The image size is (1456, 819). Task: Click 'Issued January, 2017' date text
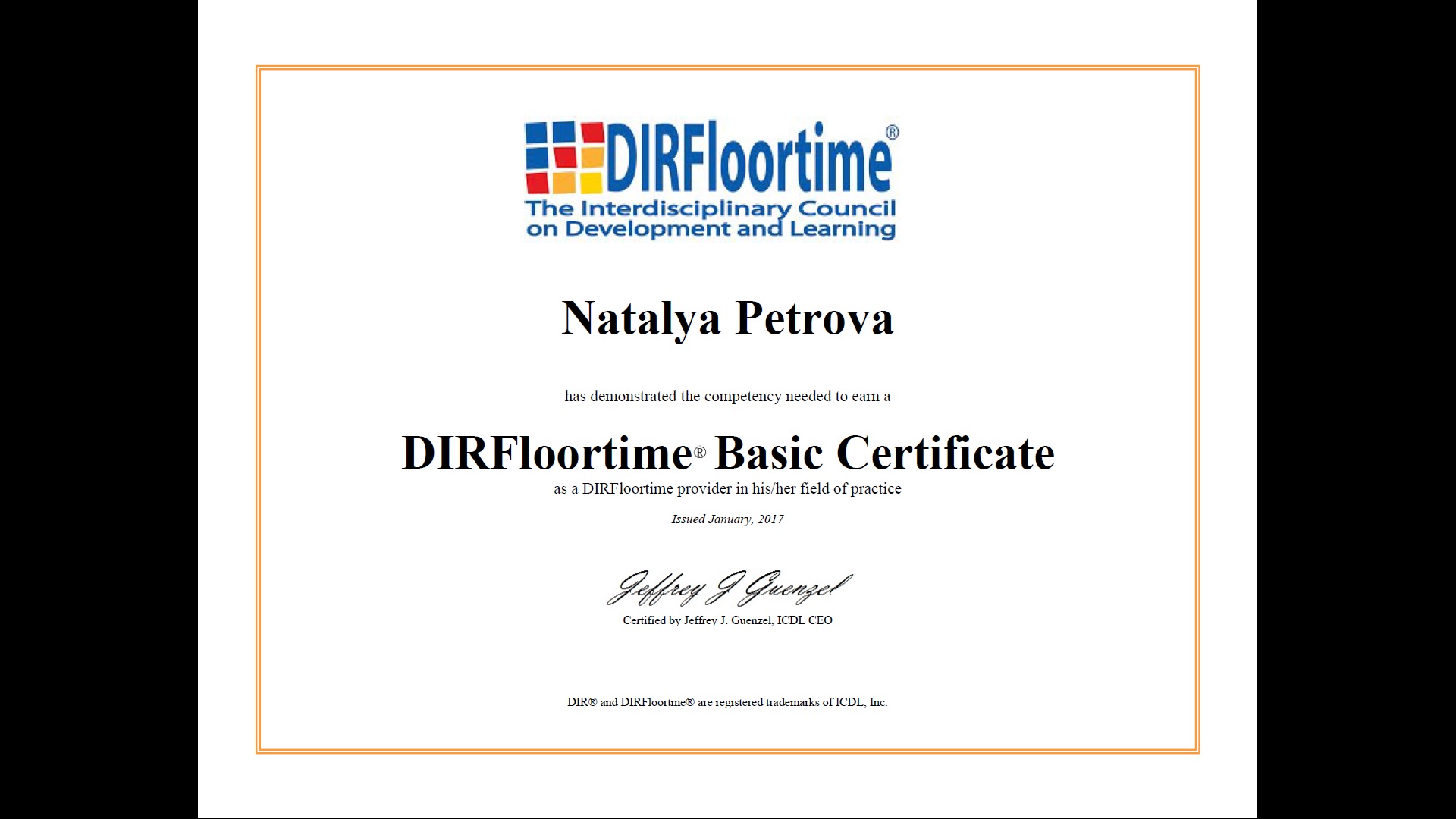[727, 519]
